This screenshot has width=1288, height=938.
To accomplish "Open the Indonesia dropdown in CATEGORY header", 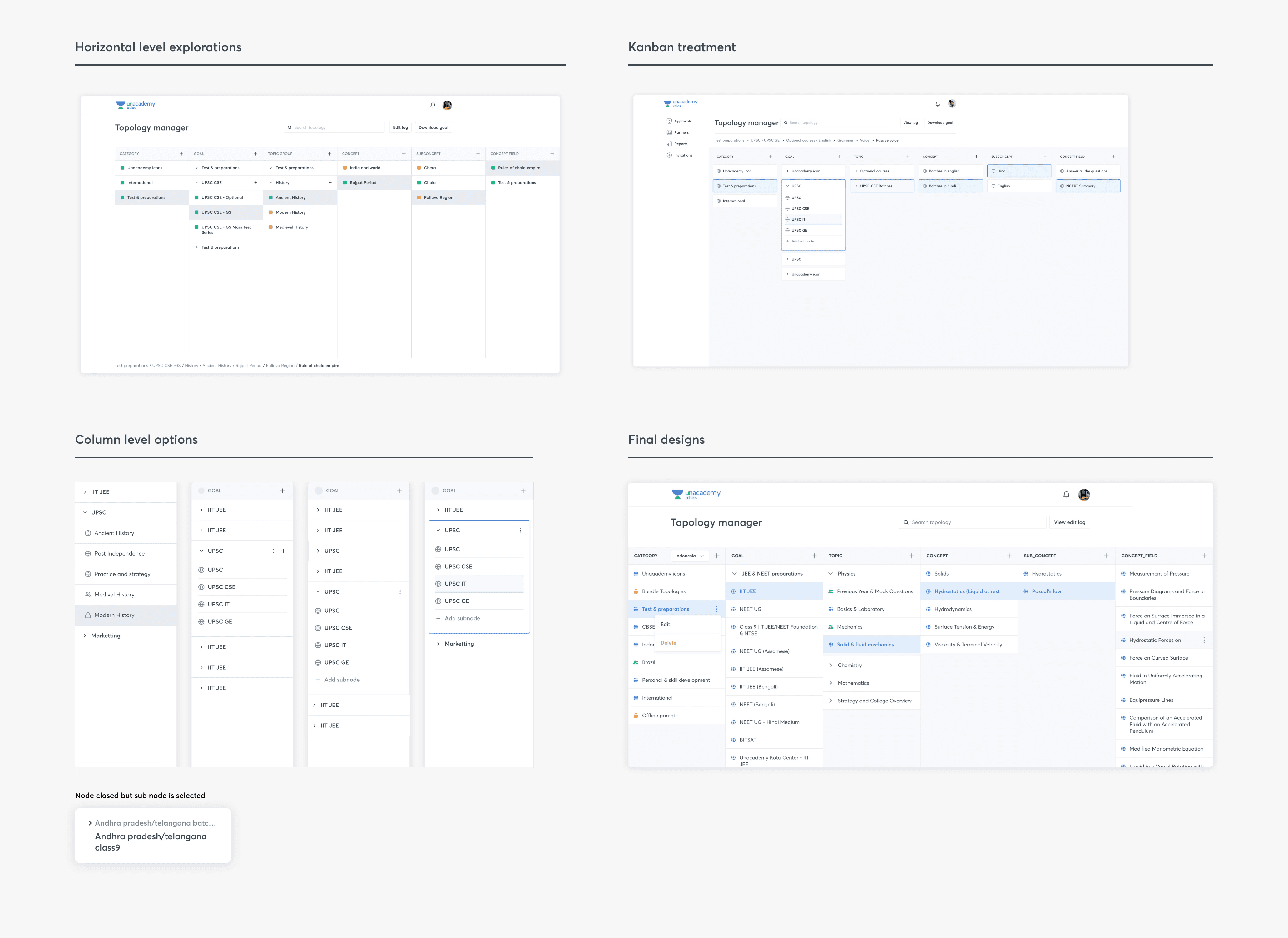I will [689, 556].
